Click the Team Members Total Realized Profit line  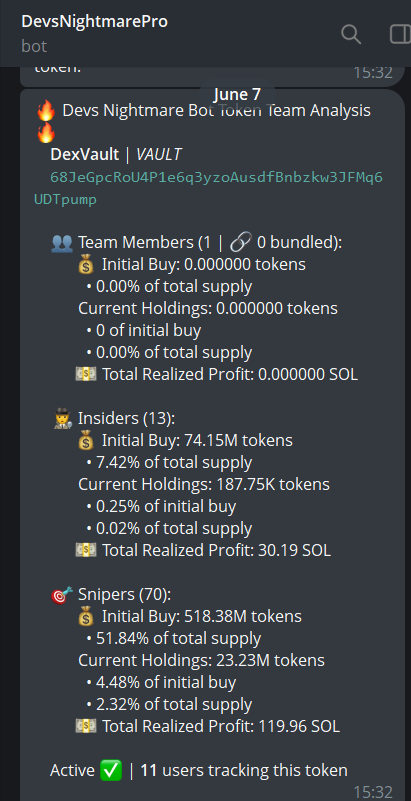(x=216, y=374)
